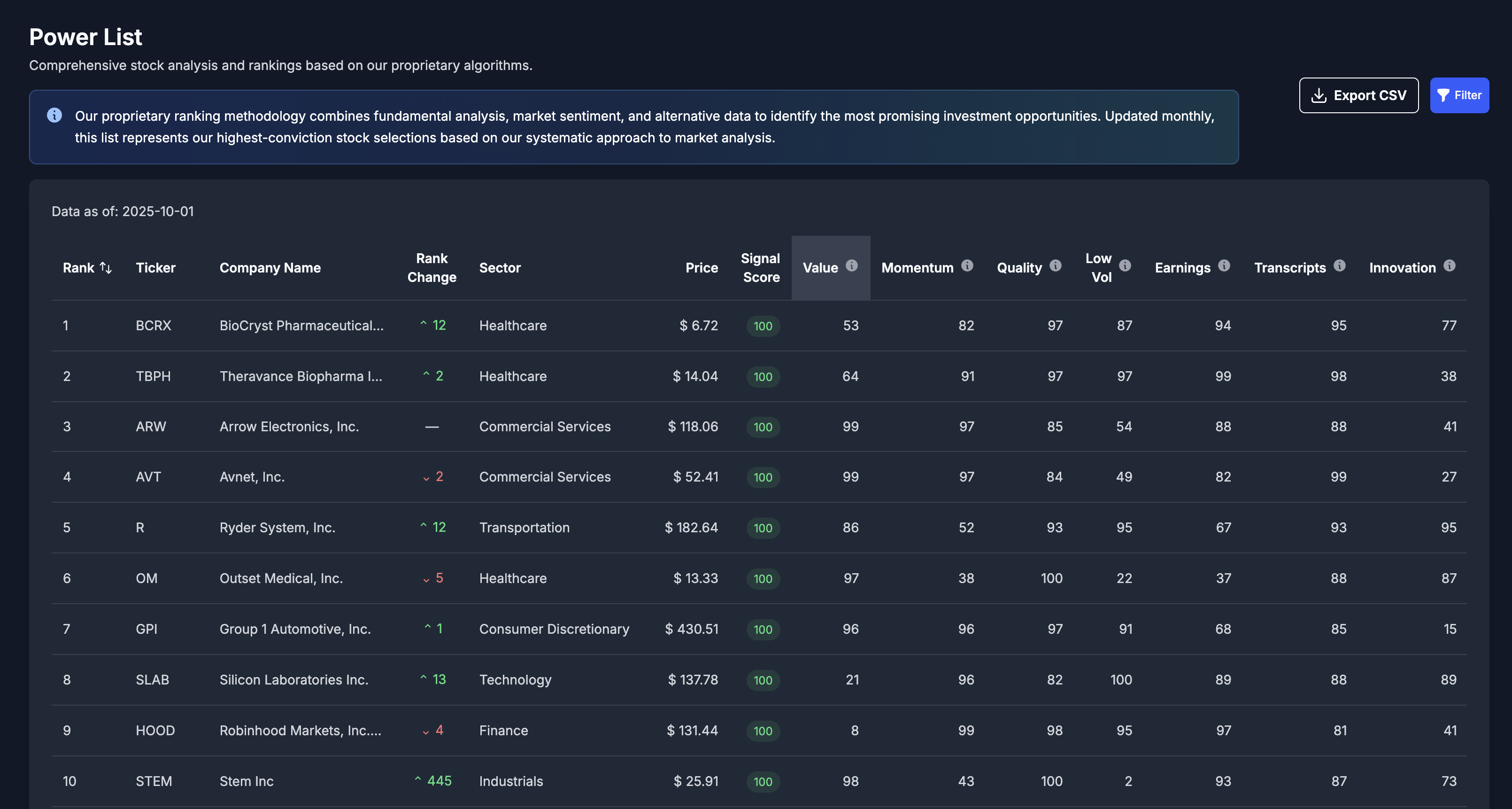Open the Filter panel
1512x809 pixels.
(x=1460, y=94)
